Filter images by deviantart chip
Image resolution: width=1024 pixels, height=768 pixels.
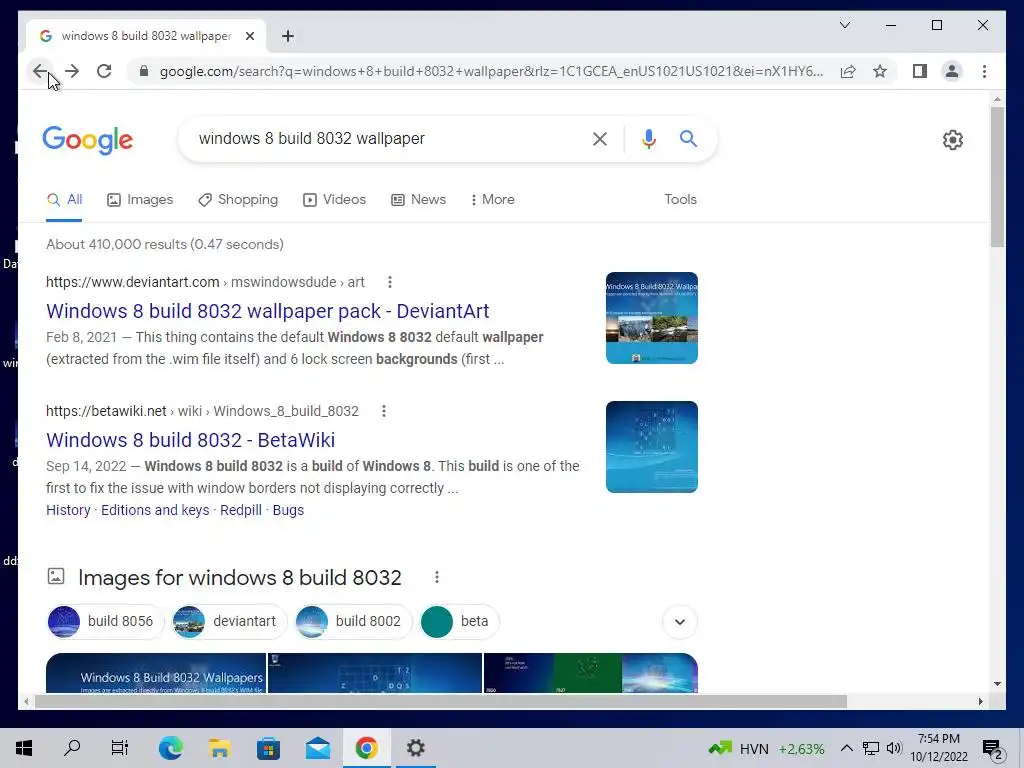[x=229, y=621]
